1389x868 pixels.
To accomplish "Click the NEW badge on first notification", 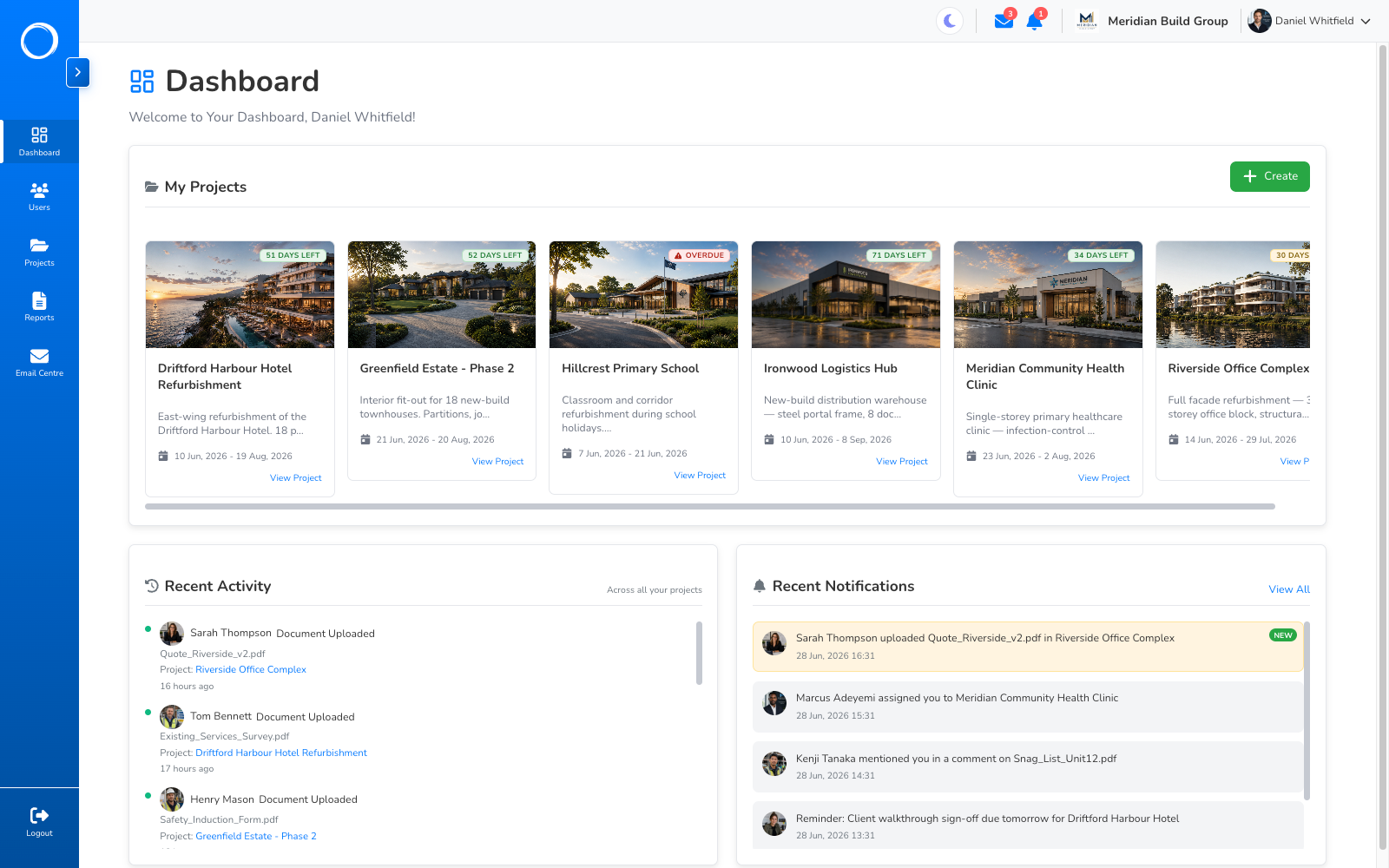I will pyautogui.click(x=1283, y=635).
